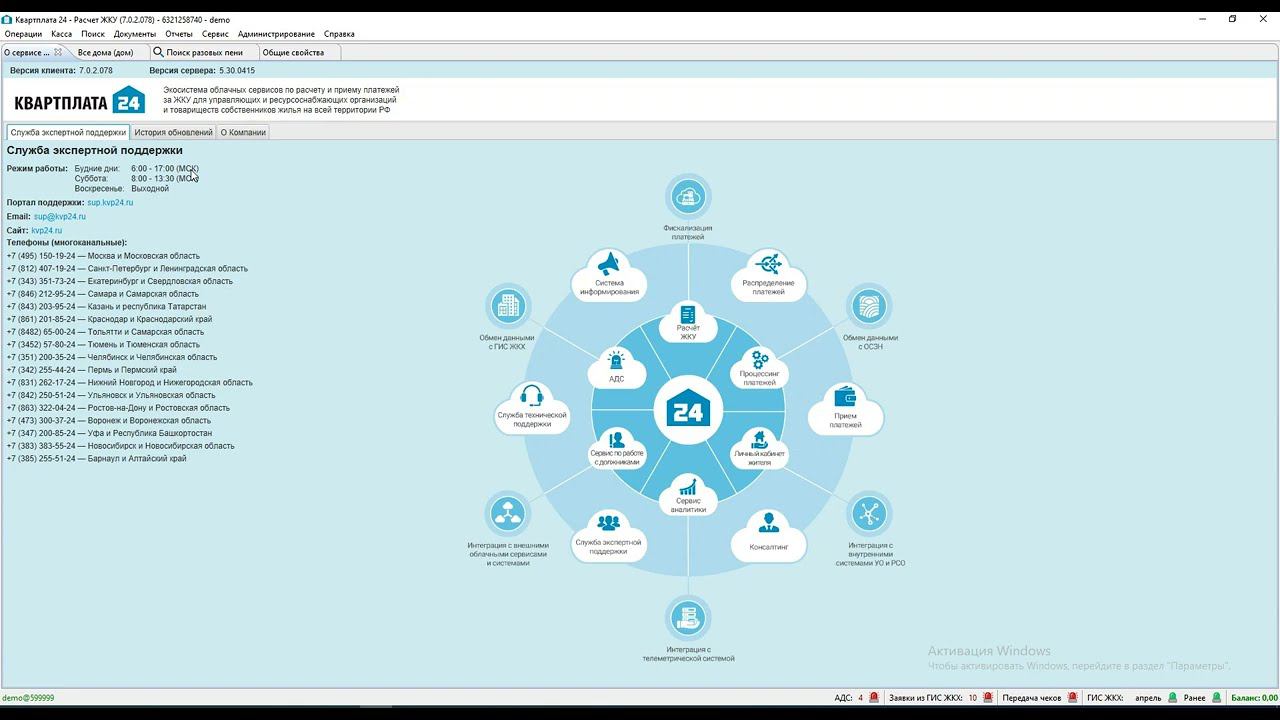Viewport: 1280px width, 720px height.
Task: Close the О сервисе tab
Action: [x=58, y=52]
